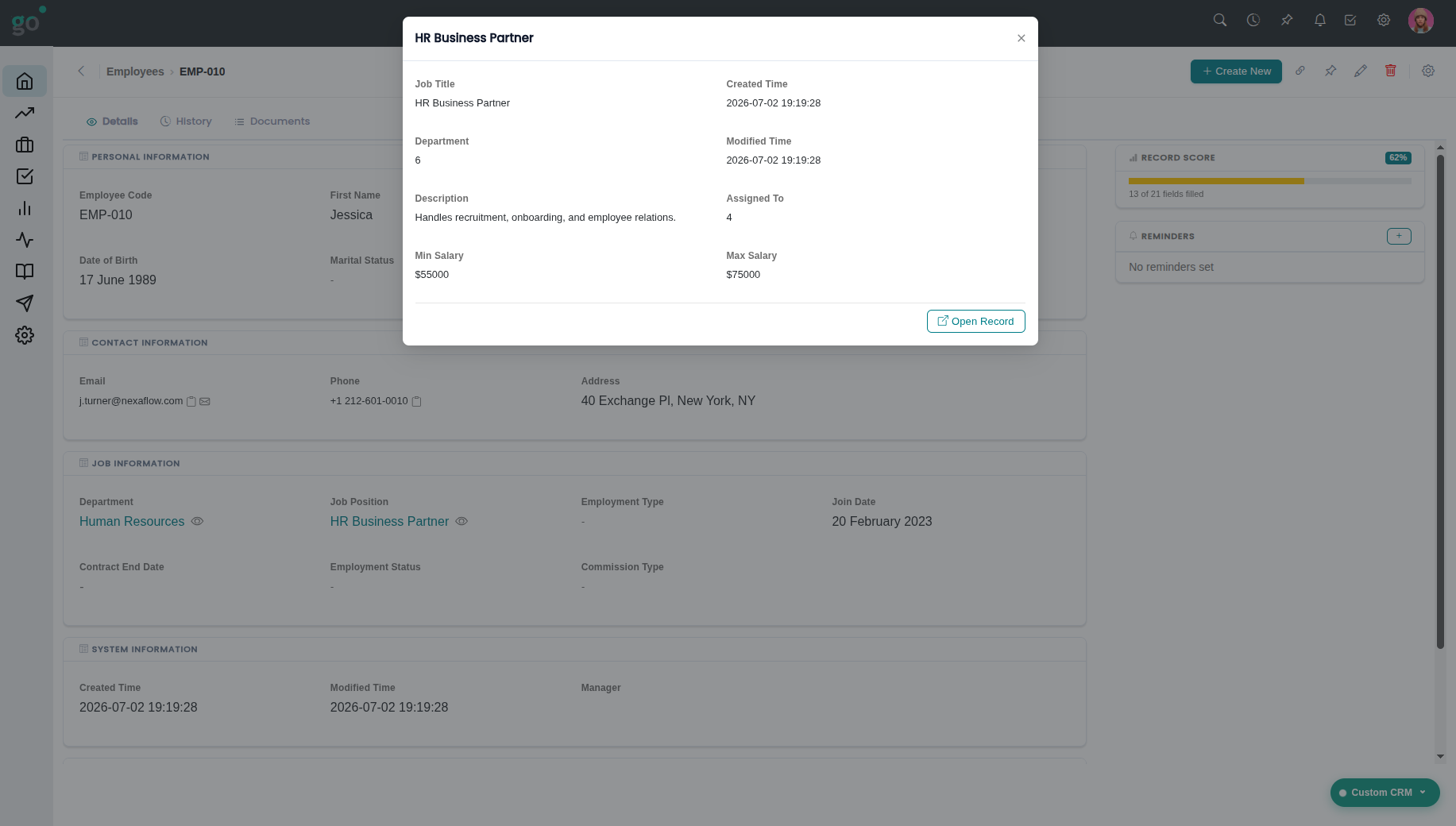This screenshot has width=1456, height=826.
Task: Click Create New button
Action: [x=1236, y=71]
